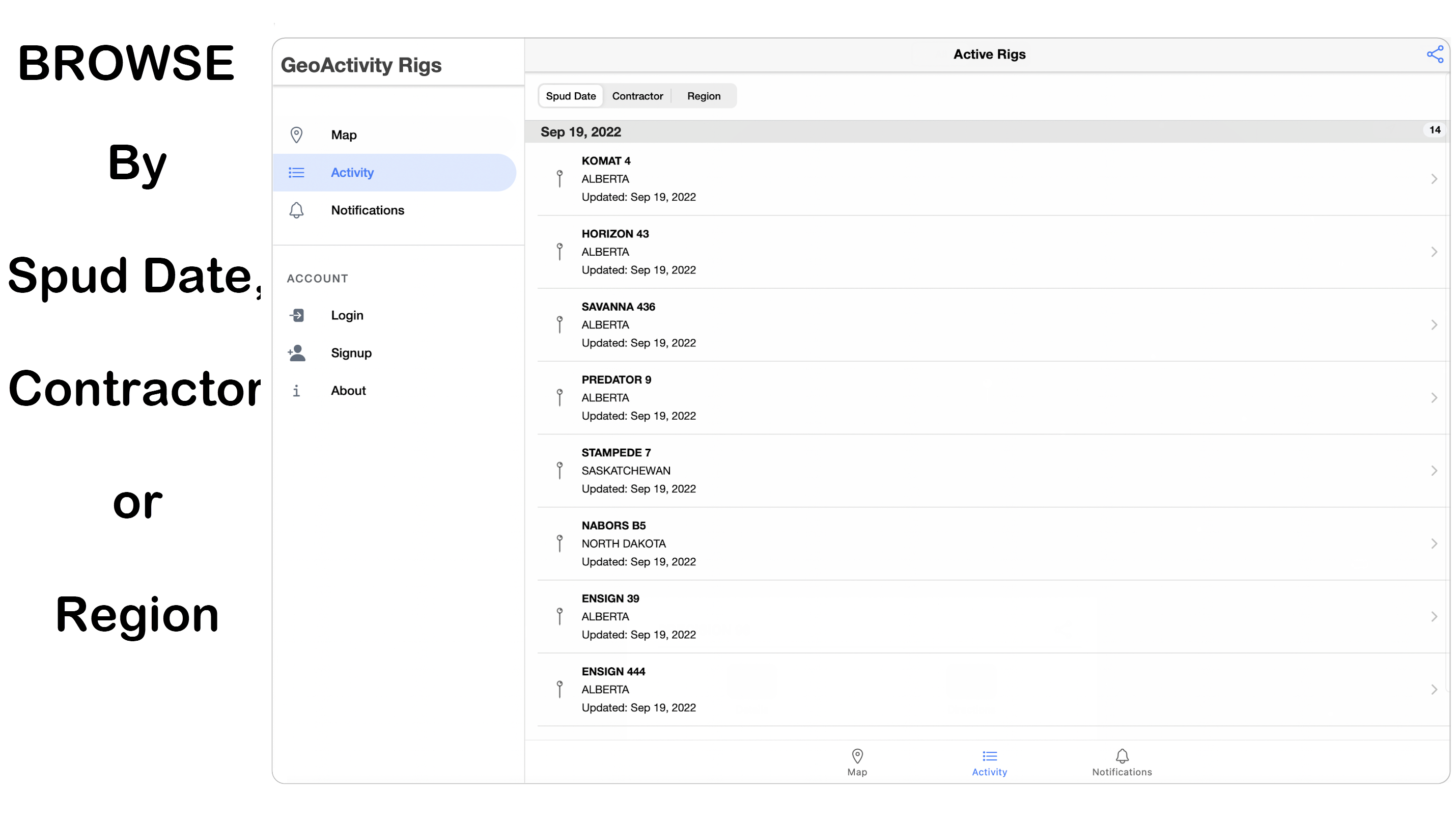Click the PREDATOR 9 rig name
The height and width of the screenshot is (819, 1456).
tap(616, 379)
